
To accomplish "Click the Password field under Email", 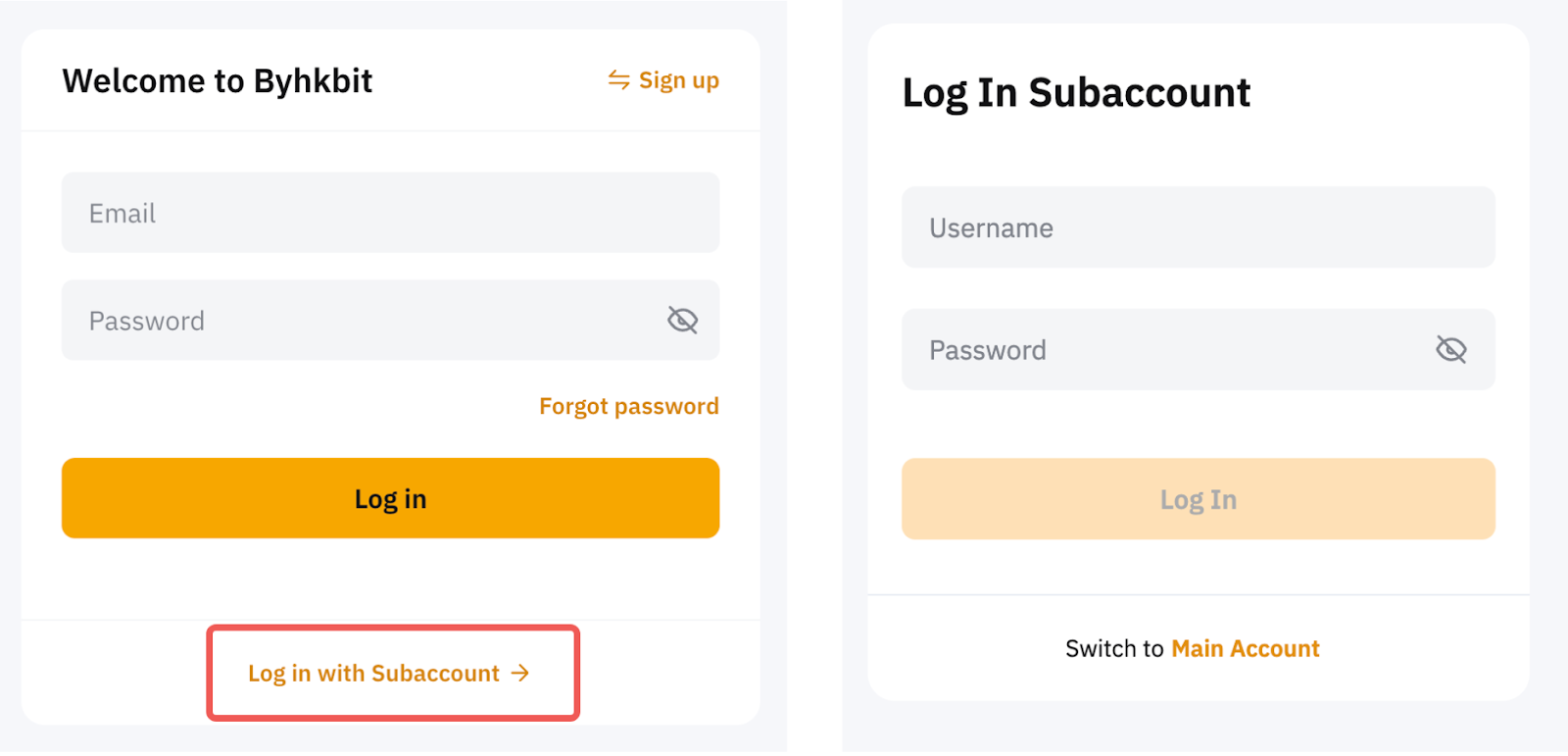I will pyautogui.click(x=363, y=321).
